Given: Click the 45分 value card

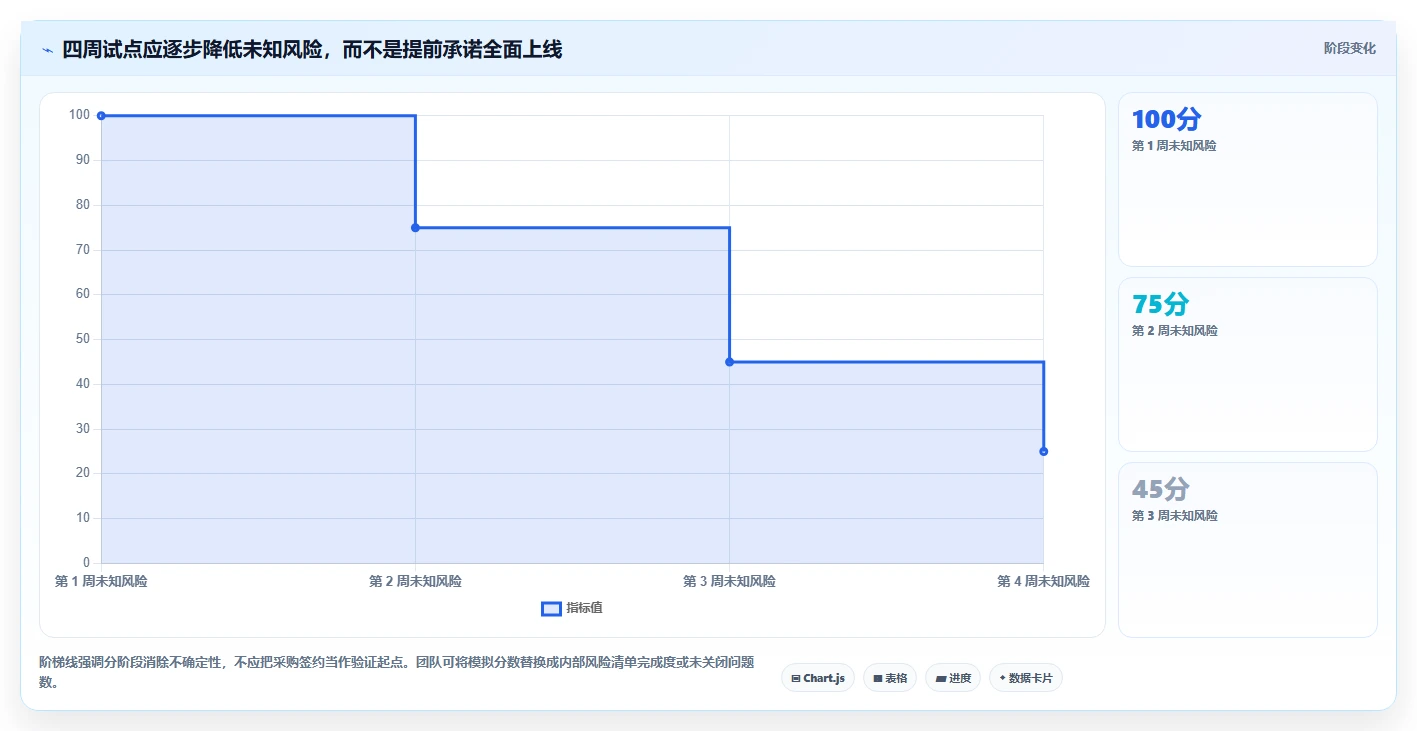Looking at the screenshot, I should coord(1247,550).
